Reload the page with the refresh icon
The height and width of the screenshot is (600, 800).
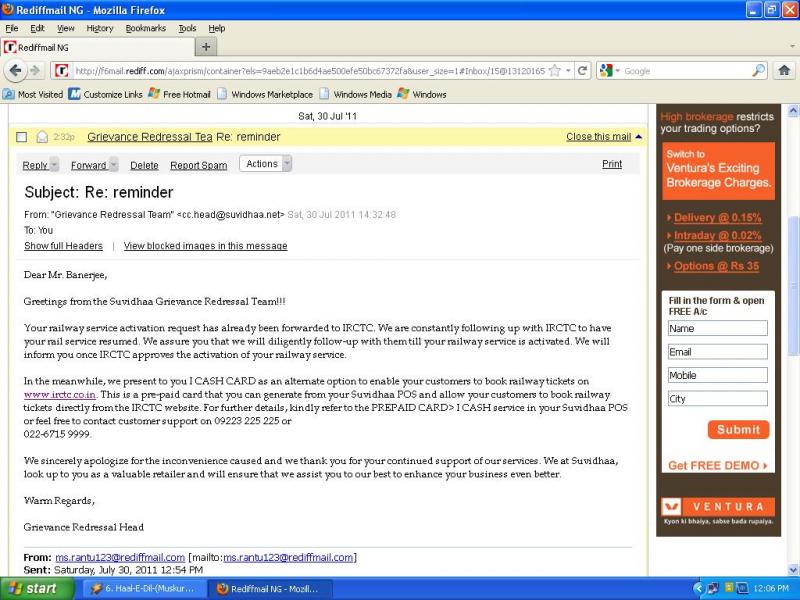[x=582, y=70]
